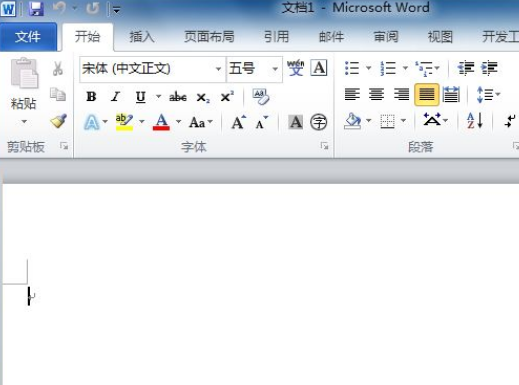519x385 pixels.
Task: Toggle subscript formatting
Action: pos(203,98)
